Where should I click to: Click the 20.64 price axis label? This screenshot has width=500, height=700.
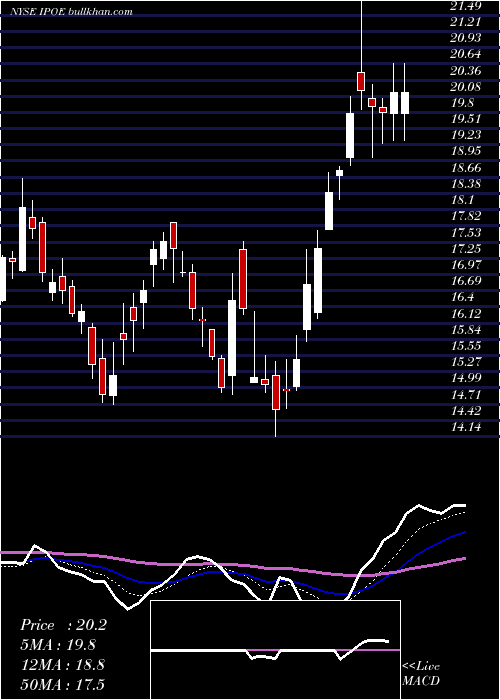(x=466, y=54)
